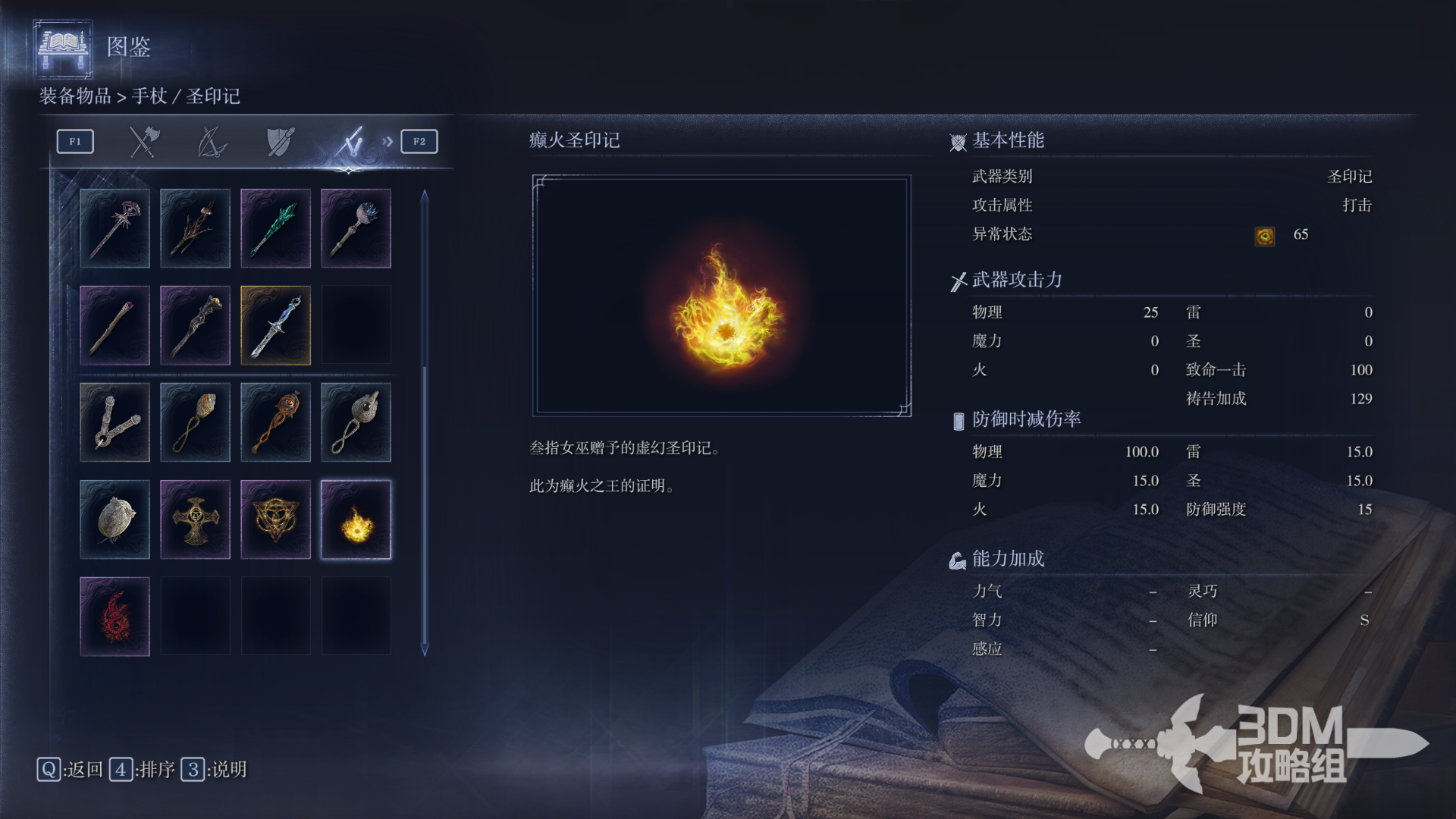Click the Q 返回 back prompt
Viewport: 1456px width, 819px height.
coord(70,770)
